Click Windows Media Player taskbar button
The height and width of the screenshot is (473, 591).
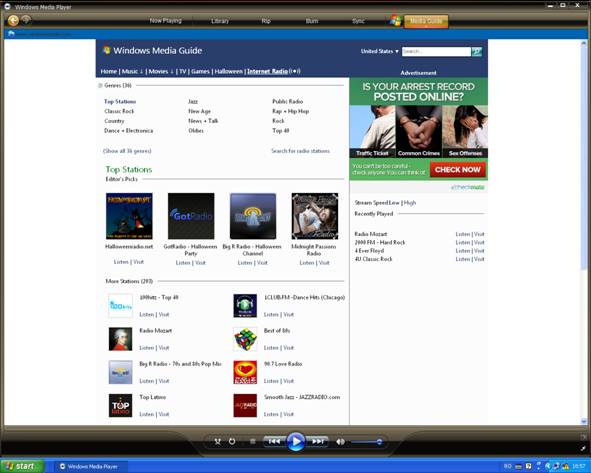(x=90, y=467)
